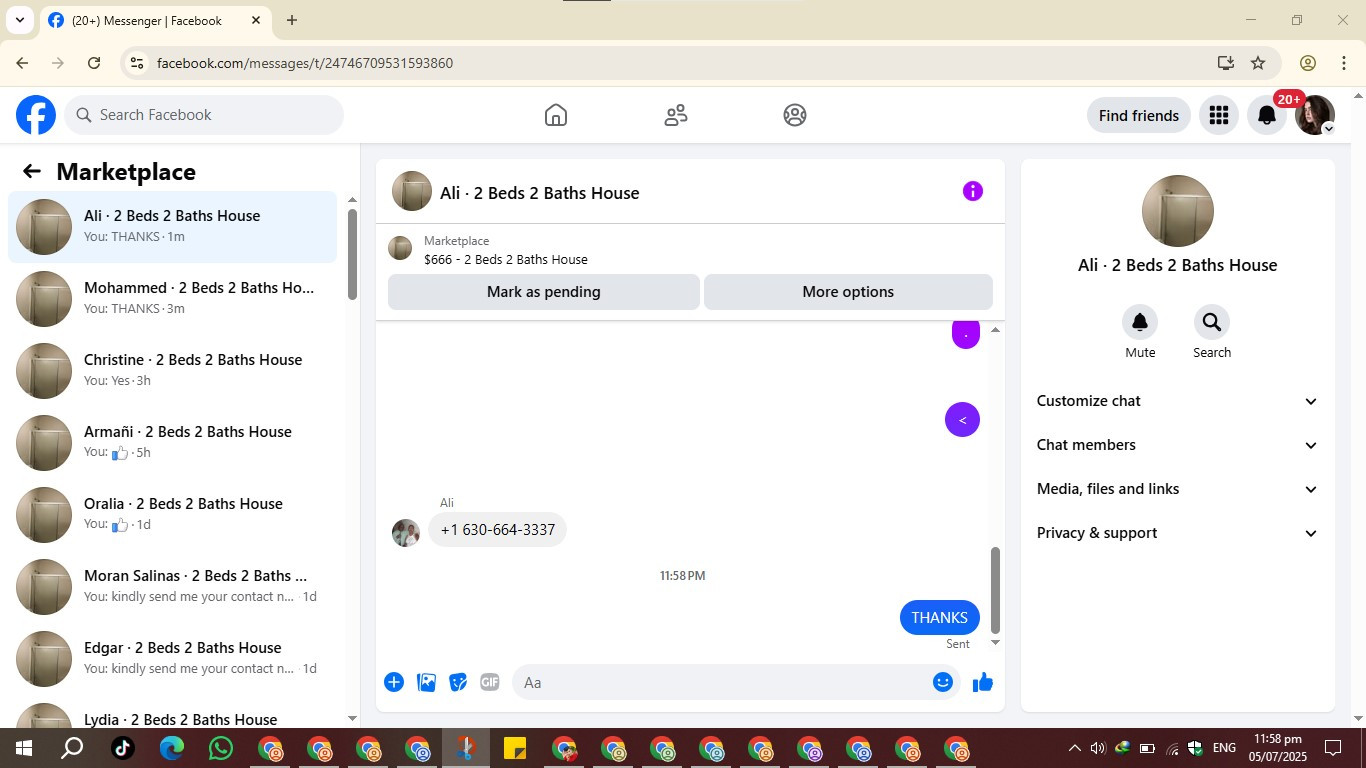Viewport: 1366px width, 768px height.
Task: Open more actions plus icon in composer
Action: pos(394,682)
